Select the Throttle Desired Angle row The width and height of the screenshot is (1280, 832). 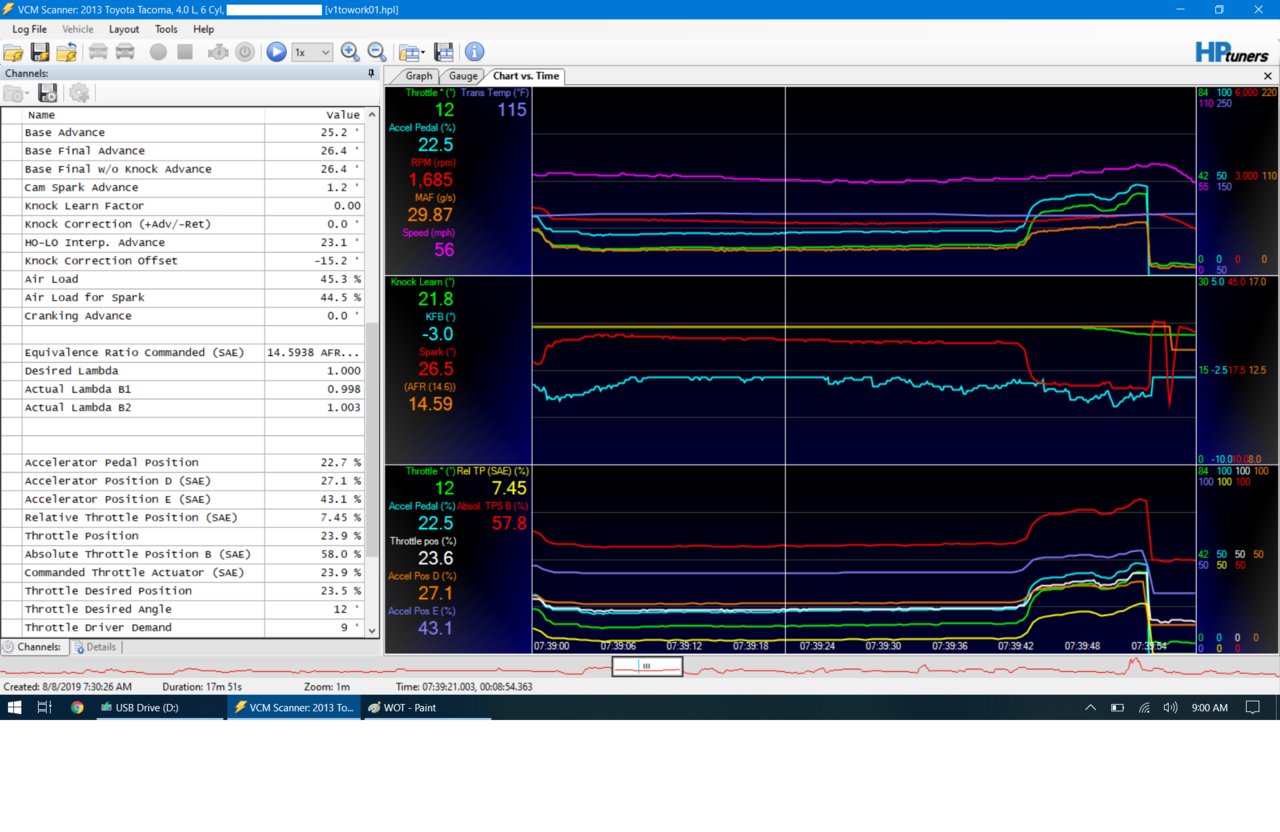[x=183, y=609]
